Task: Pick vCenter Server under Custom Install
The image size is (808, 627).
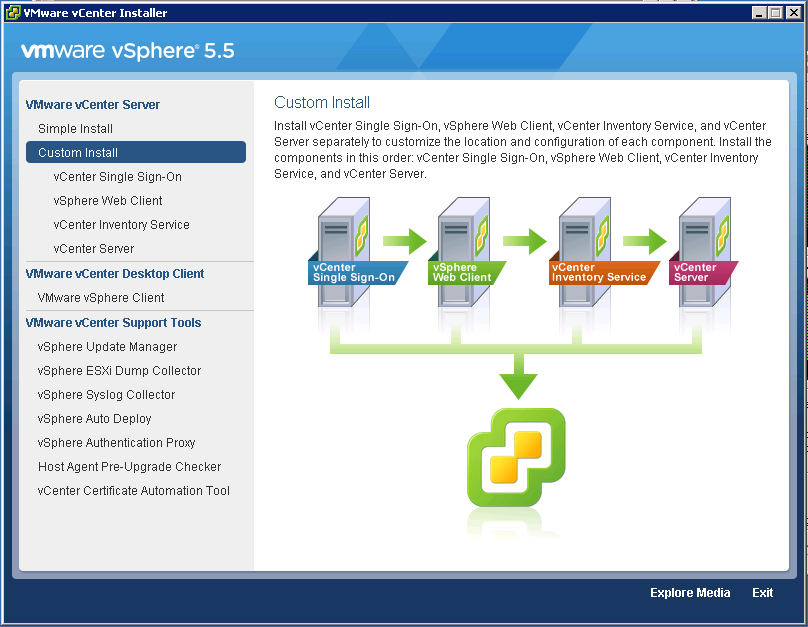Action: coord(93,249)
